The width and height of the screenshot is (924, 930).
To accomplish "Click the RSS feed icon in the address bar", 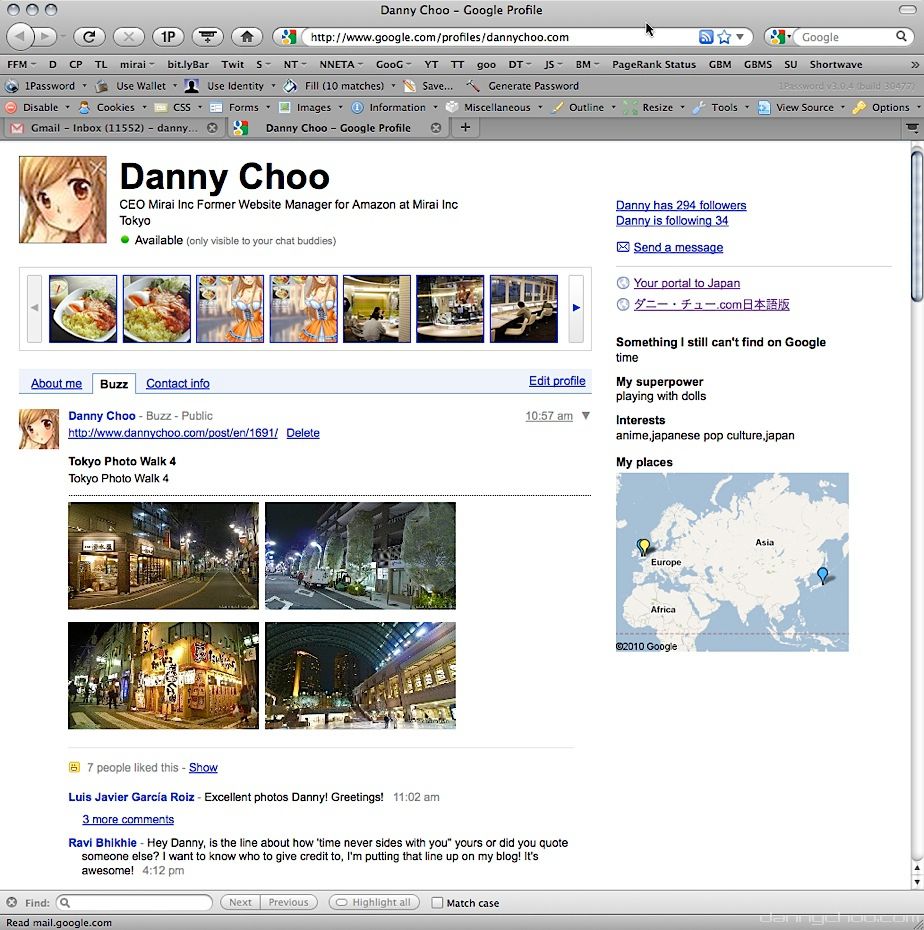I will [x=706, y=37].
